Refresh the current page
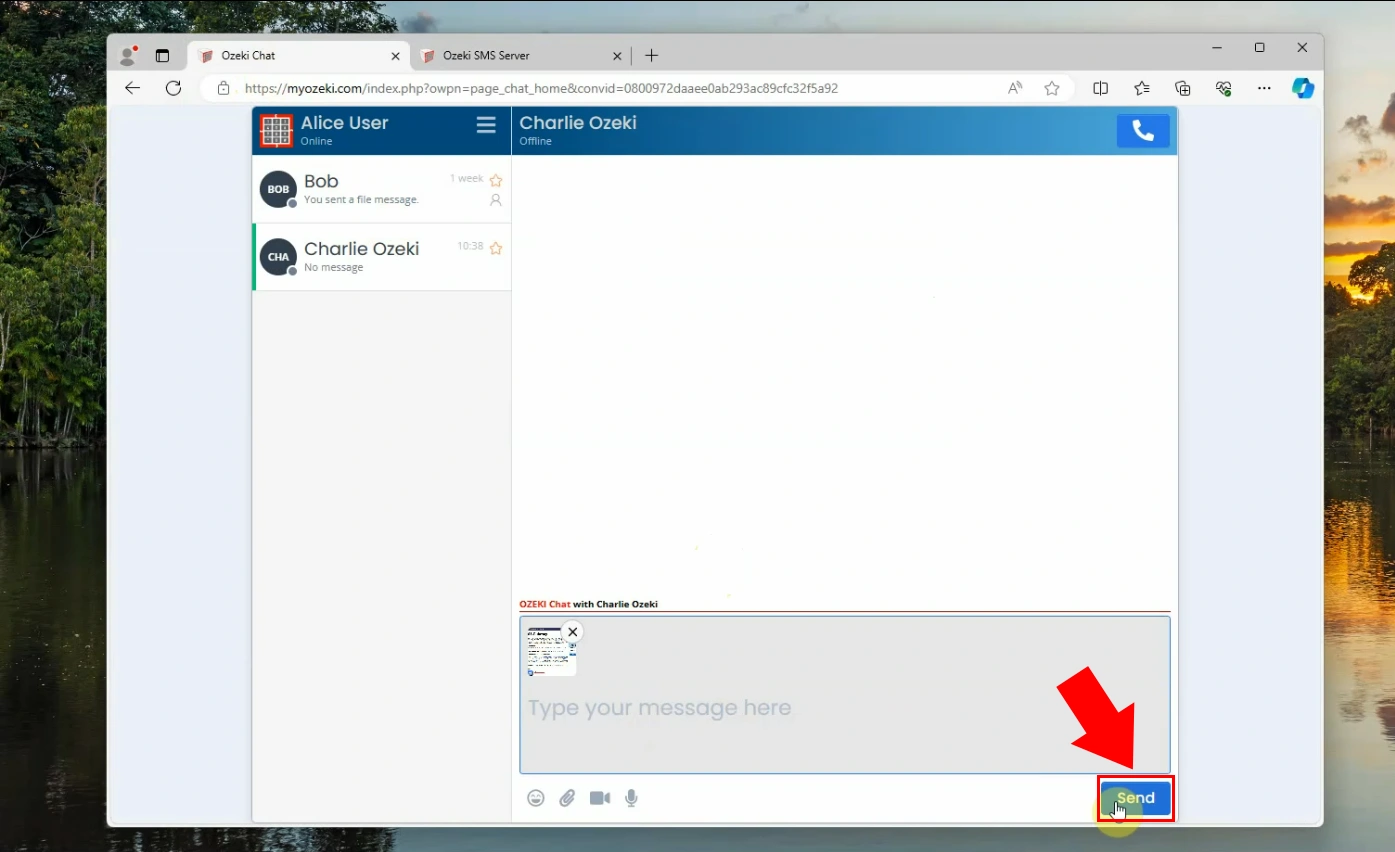 [173, 88]
